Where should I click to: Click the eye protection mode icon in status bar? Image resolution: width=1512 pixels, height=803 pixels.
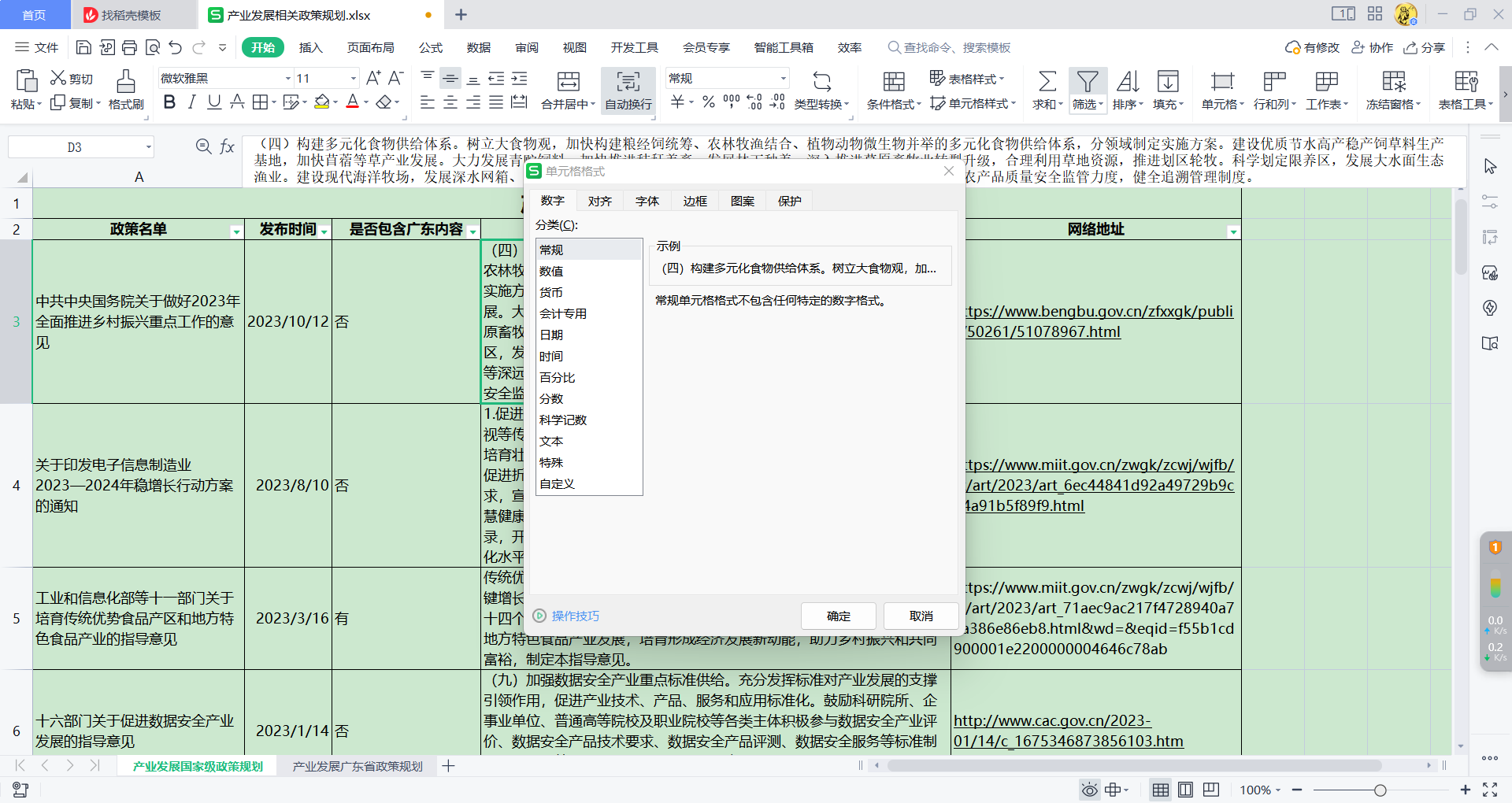click(x=1089, y=790)
